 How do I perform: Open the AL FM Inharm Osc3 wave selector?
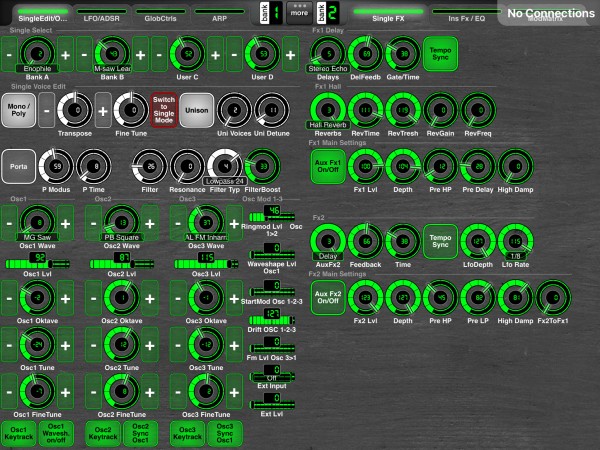[x=206, y=237]
